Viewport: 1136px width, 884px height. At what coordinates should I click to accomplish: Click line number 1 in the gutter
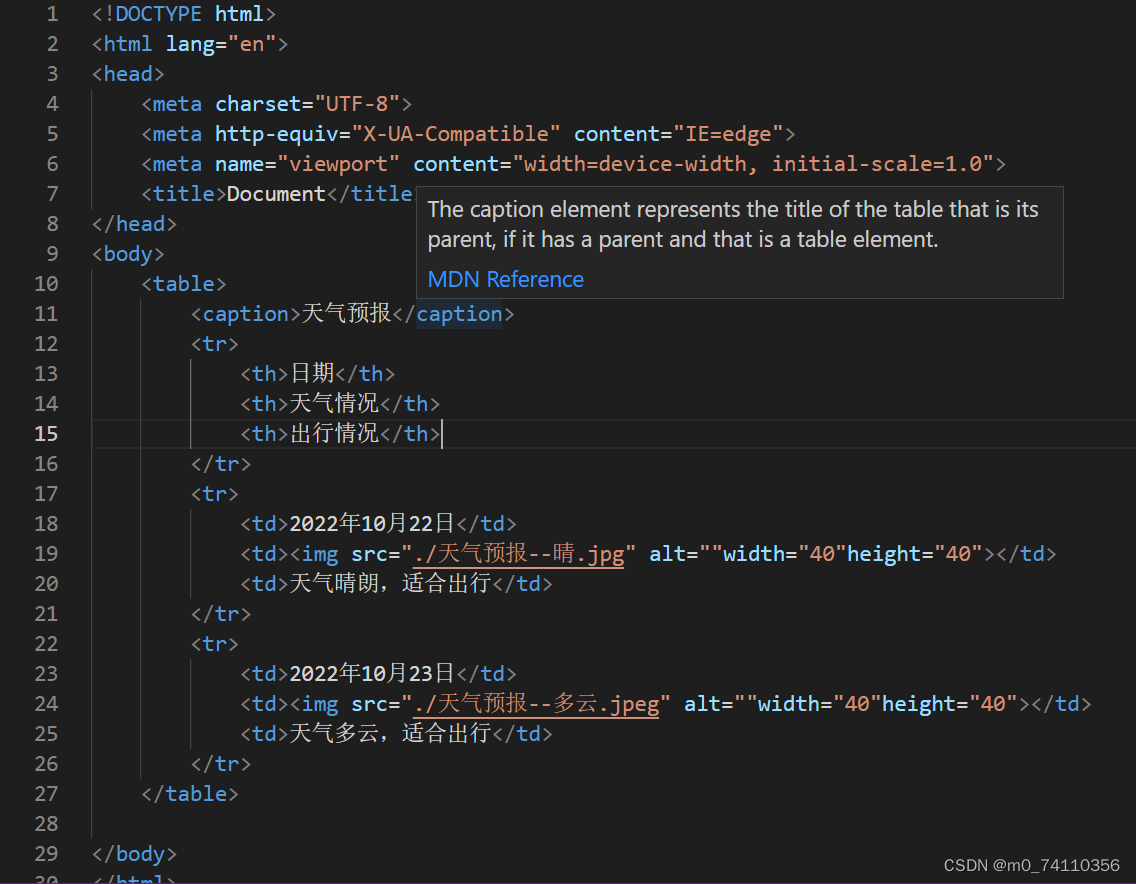coord(52,14)
